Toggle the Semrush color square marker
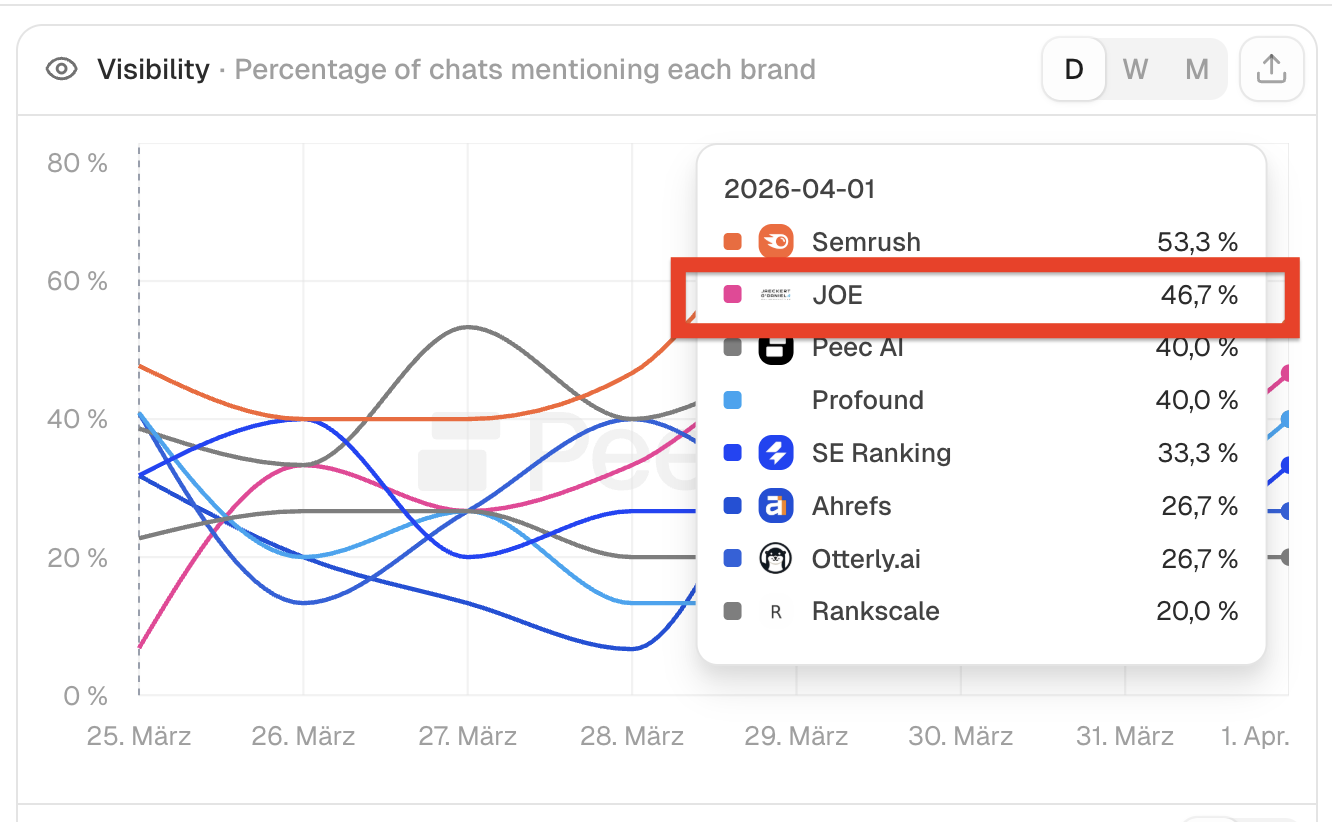This screenshot has width=1332, height=822. point(732,241)
